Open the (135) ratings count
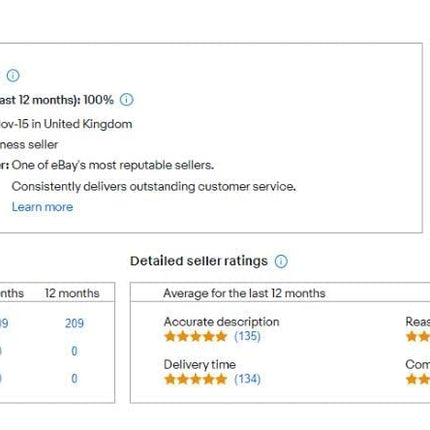The image size is (430, 430). point(247,336)
